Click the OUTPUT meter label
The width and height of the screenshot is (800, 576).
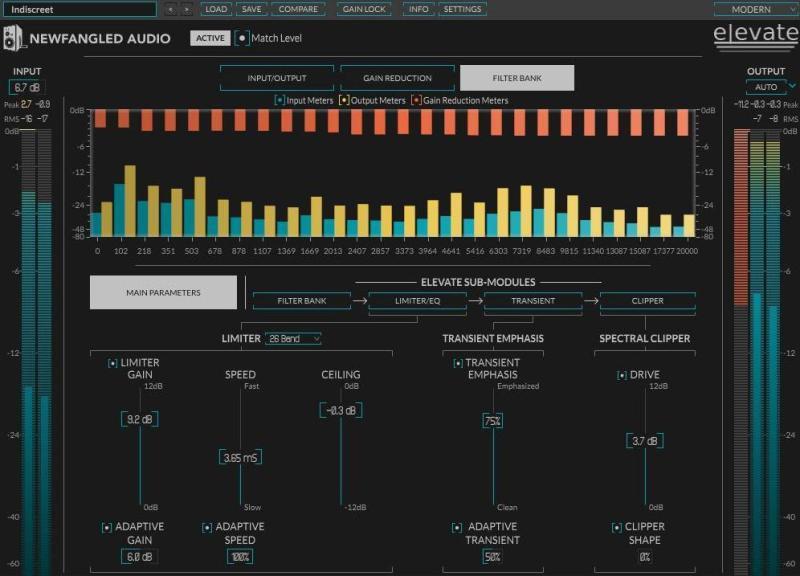pyautogui.click(x=766, y=71)
